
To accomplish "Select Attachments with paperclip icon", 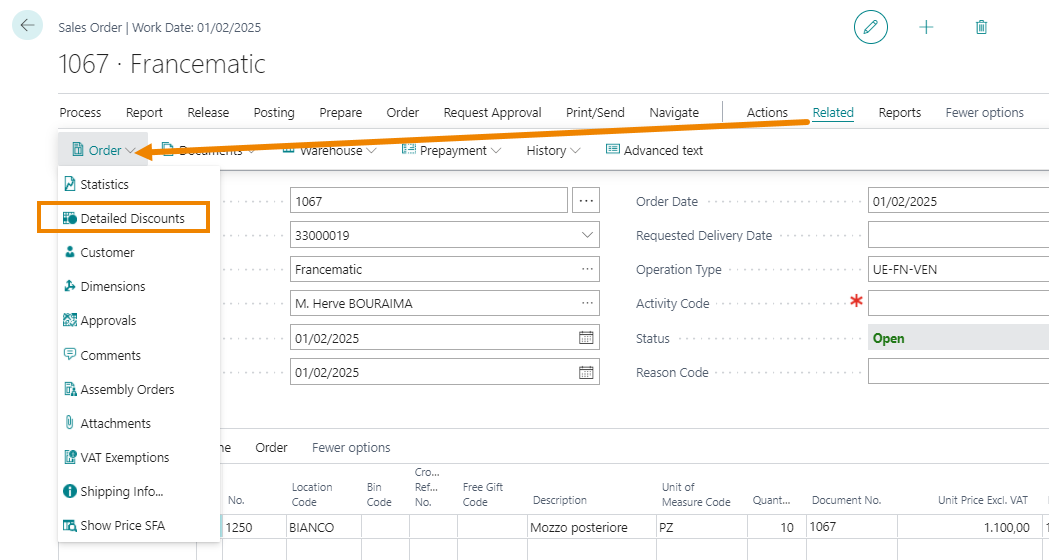I will 107,423.
